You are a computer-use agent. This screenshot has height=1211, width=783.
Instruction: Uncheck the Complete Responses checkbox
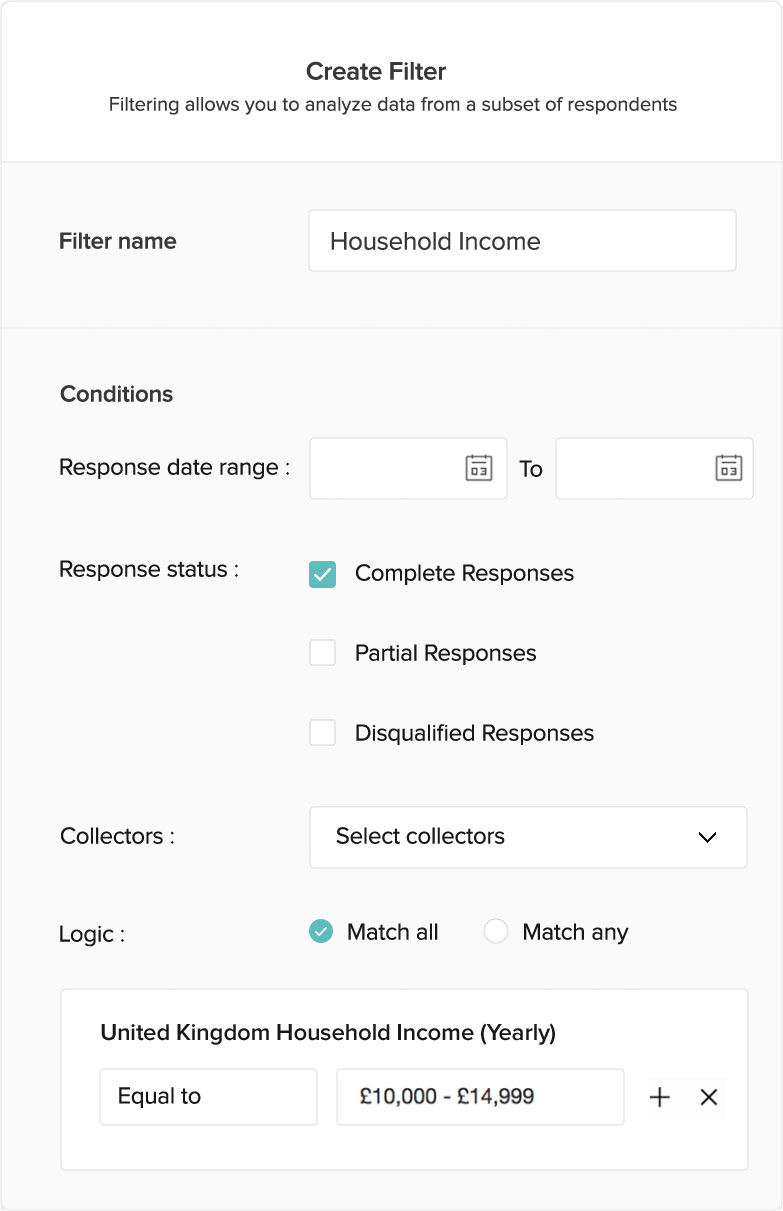point(322,574)
